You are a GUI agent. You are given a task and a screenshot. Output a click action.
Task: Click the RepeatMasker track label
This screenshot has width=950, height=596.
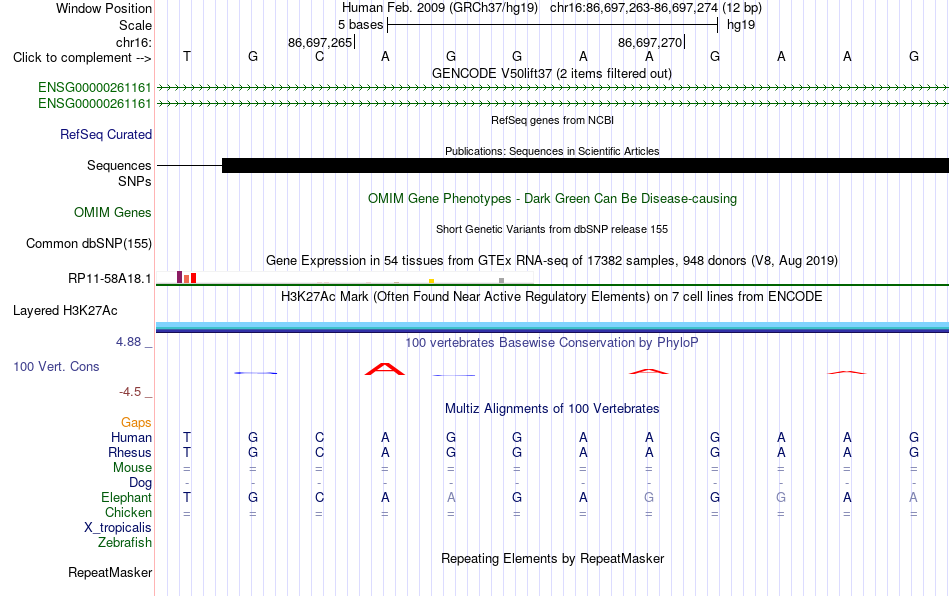tap(110, 572)
